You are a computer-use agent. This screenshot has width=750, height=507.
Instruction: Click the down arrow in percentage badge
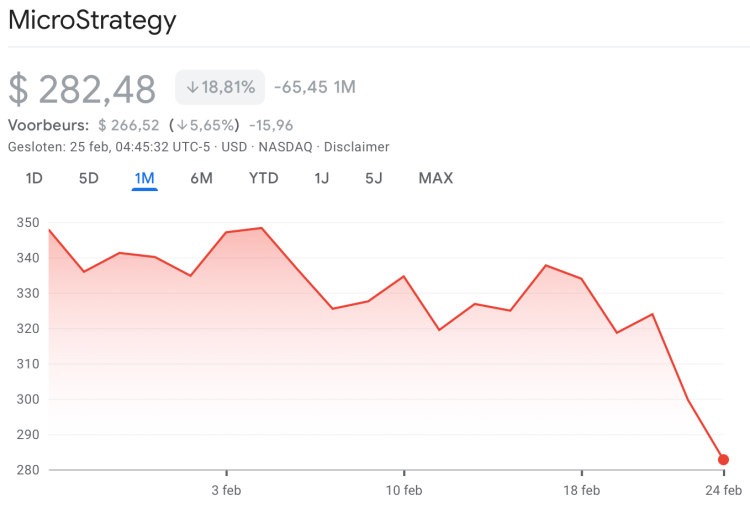[193, 88]
